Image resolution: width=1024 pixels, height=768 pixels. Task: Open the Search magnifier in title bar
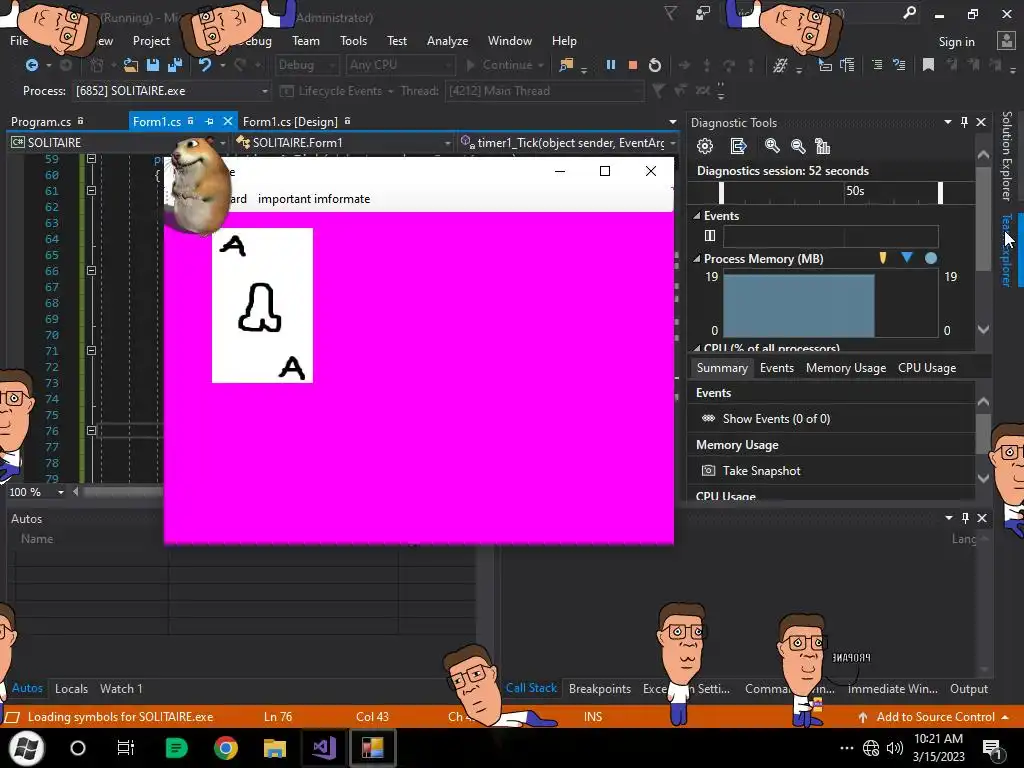909,13
